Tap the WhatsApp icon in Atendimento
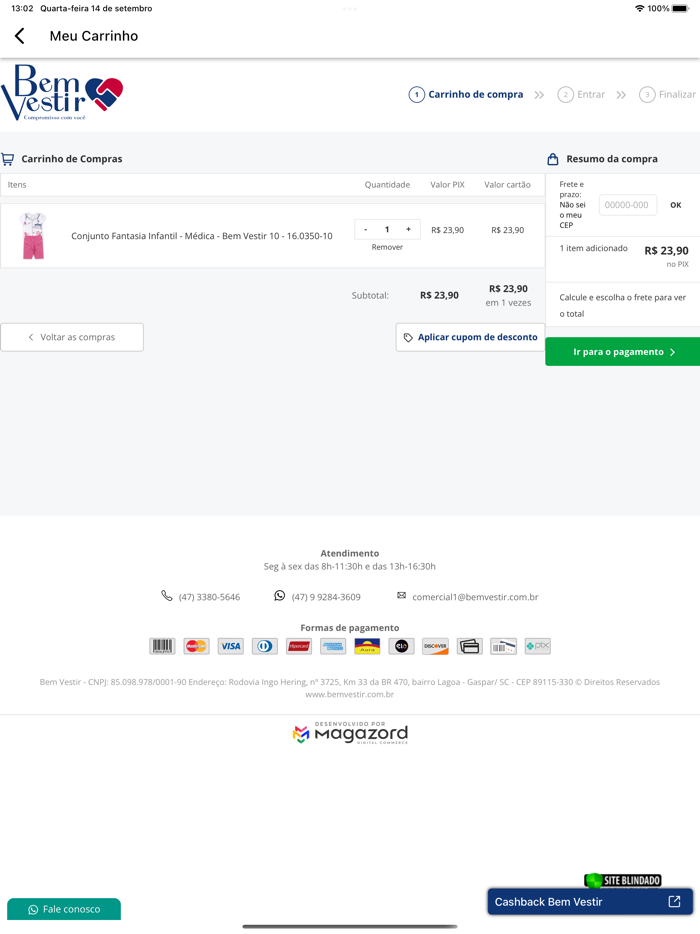 (x=280, y=596)
